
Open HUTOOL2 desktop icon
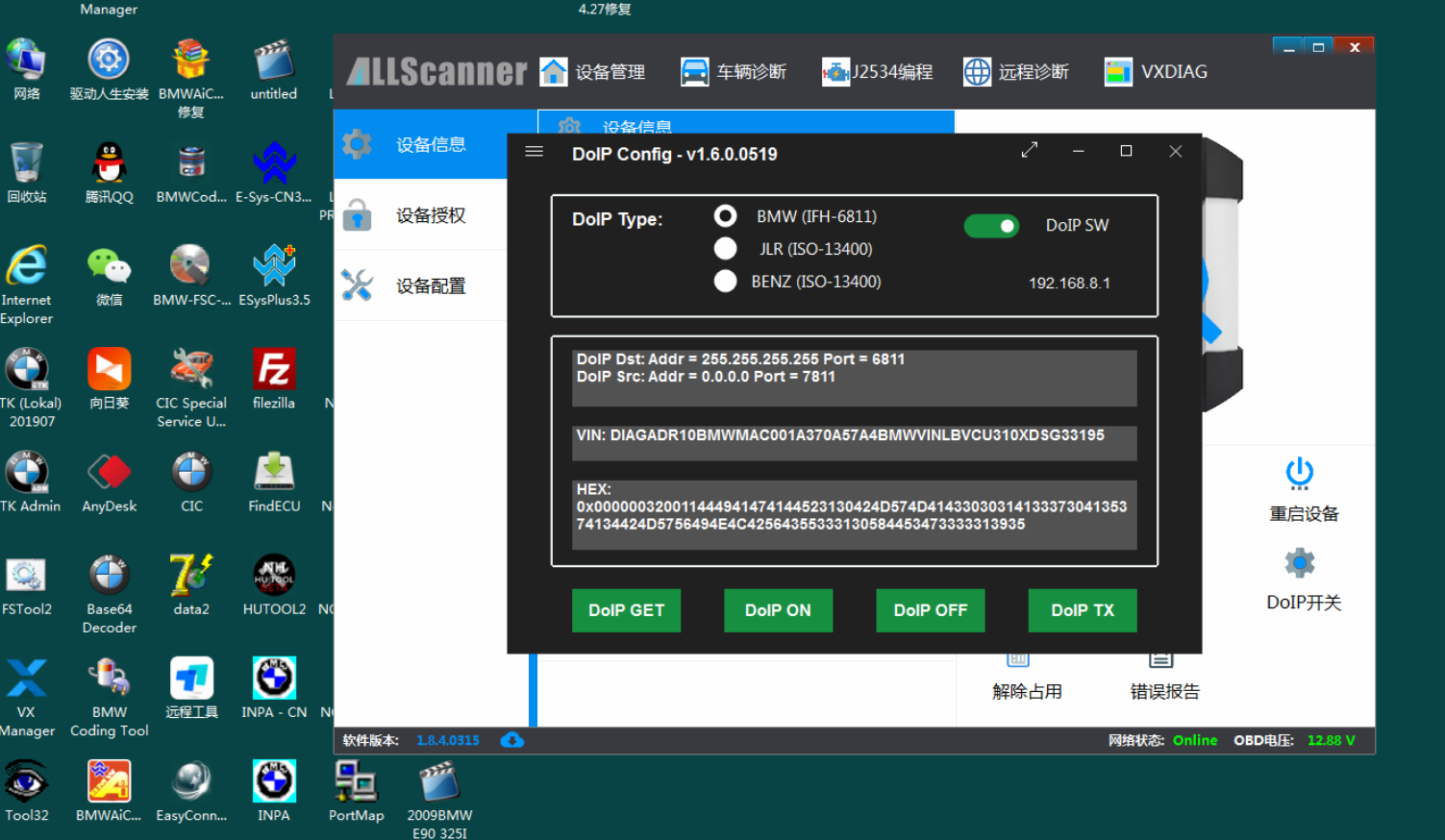[274, 584]
